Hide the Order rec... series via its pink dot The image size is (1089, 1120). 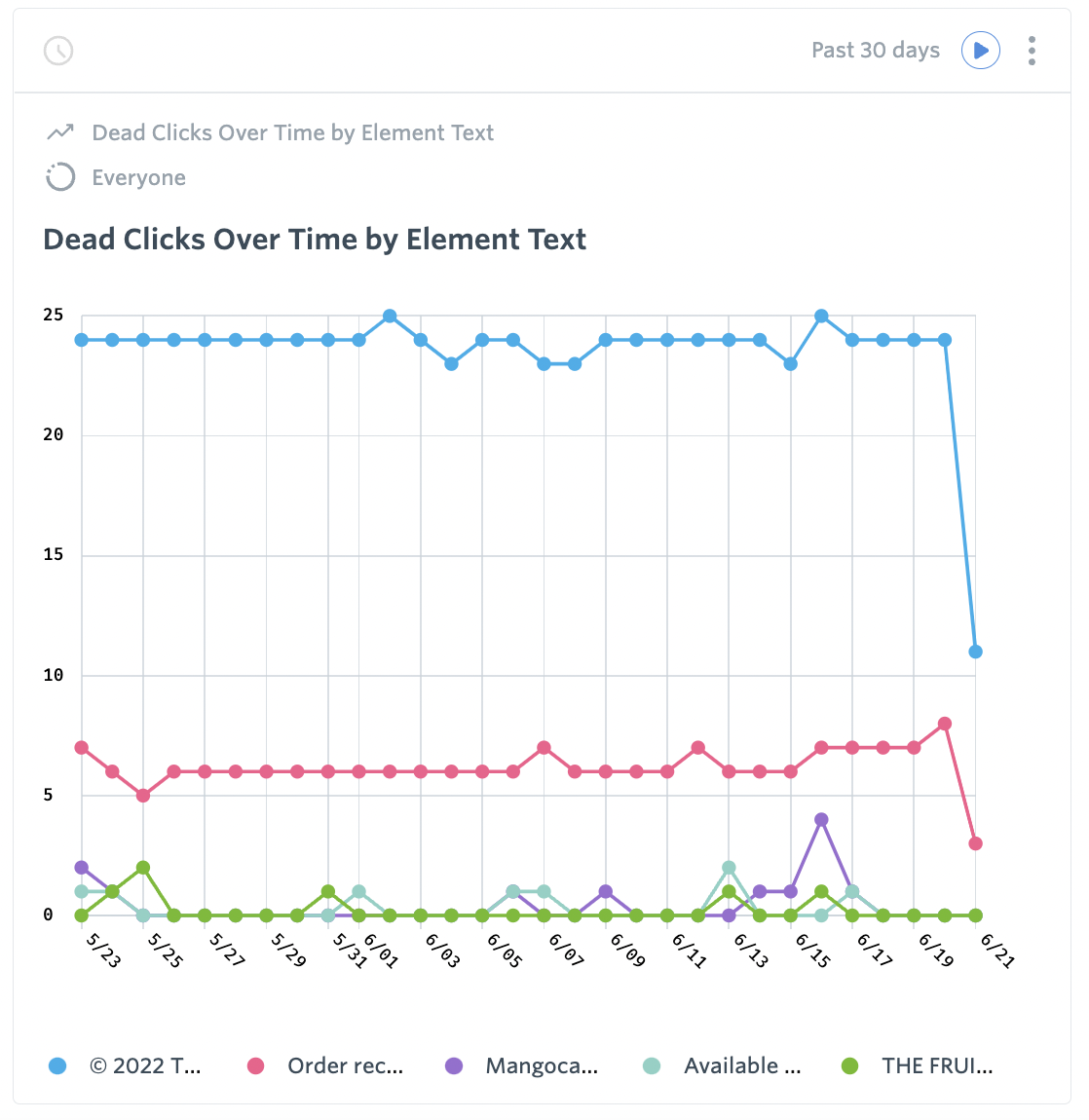coord(255,1065)
